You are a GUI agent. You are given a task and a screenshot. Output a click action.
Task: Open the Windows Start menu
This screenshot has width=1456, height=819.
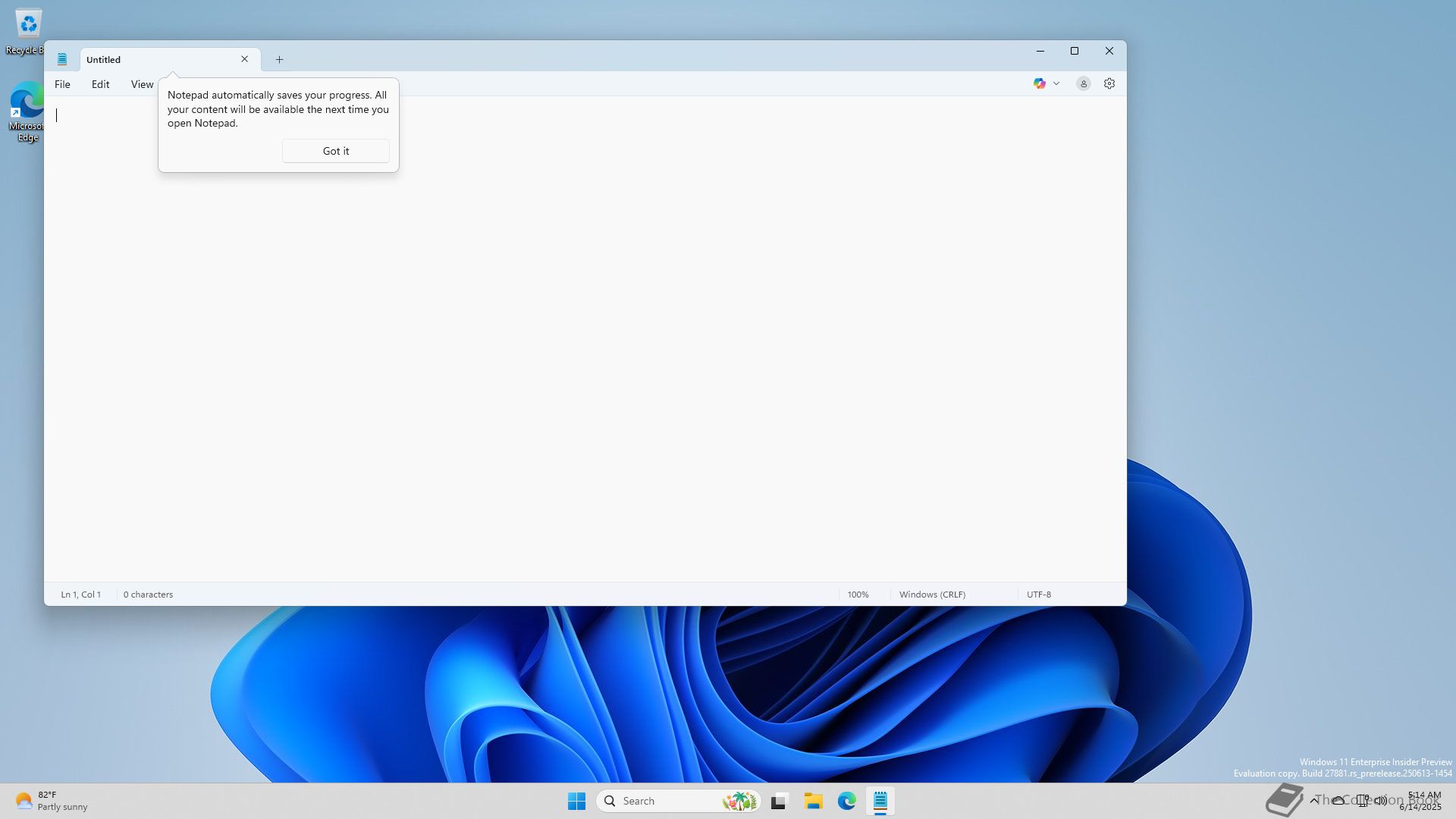(x=576, y=801)
